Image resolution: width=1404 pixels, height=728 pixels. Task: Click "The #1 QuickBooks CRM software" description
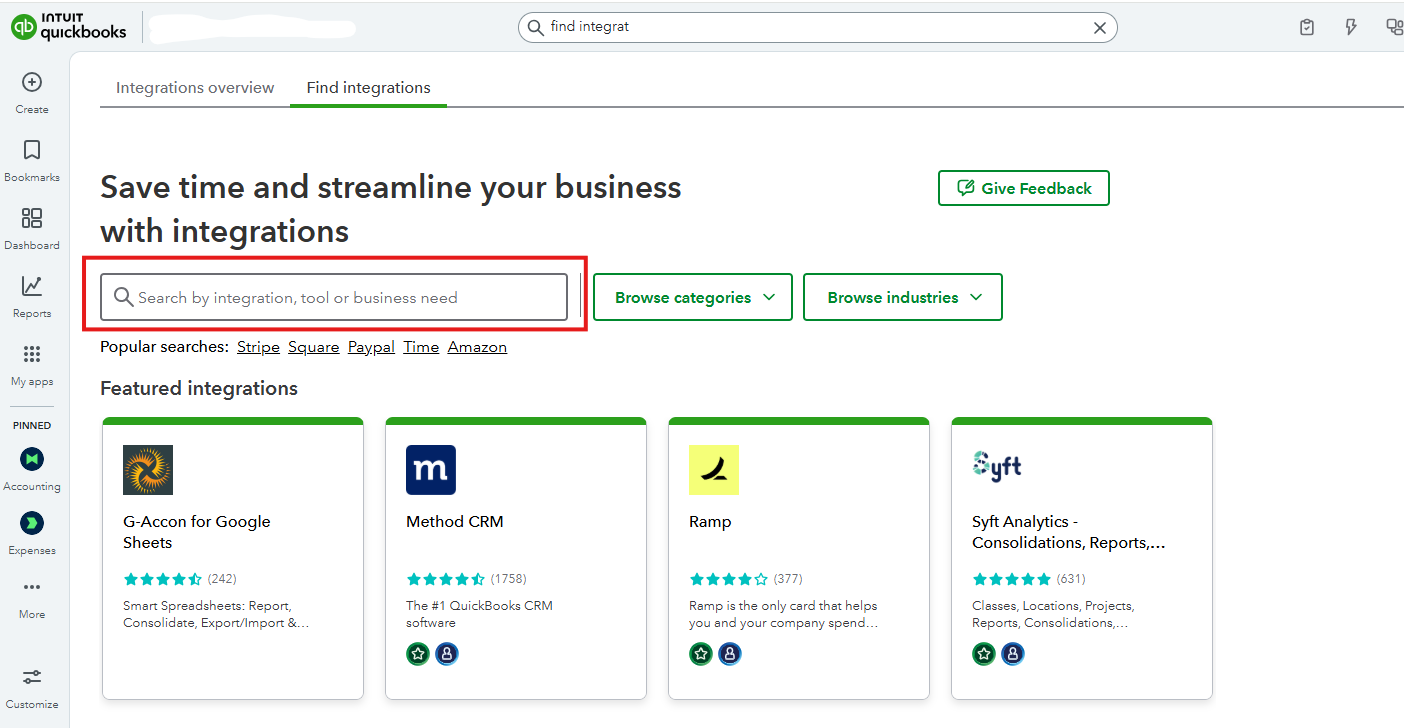coord(479,614)
